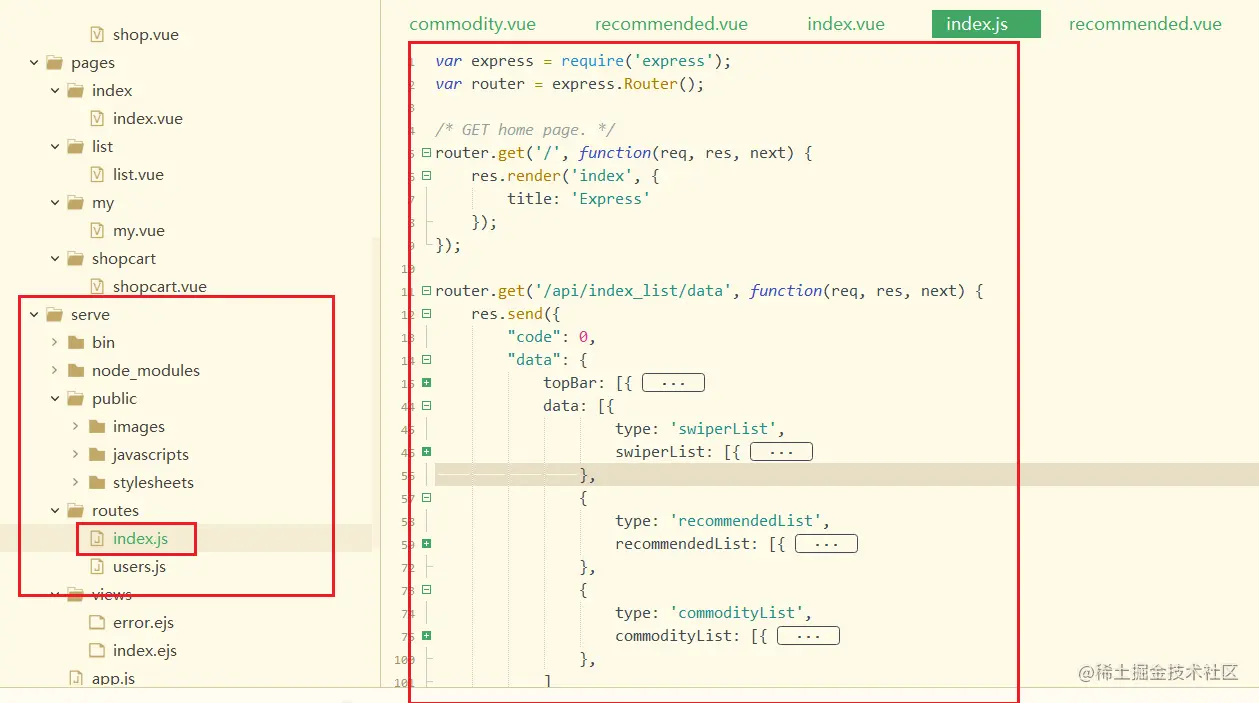Click the collapsed ... box after swiperList
The image size is (1259, 703).
pos(781,452)
